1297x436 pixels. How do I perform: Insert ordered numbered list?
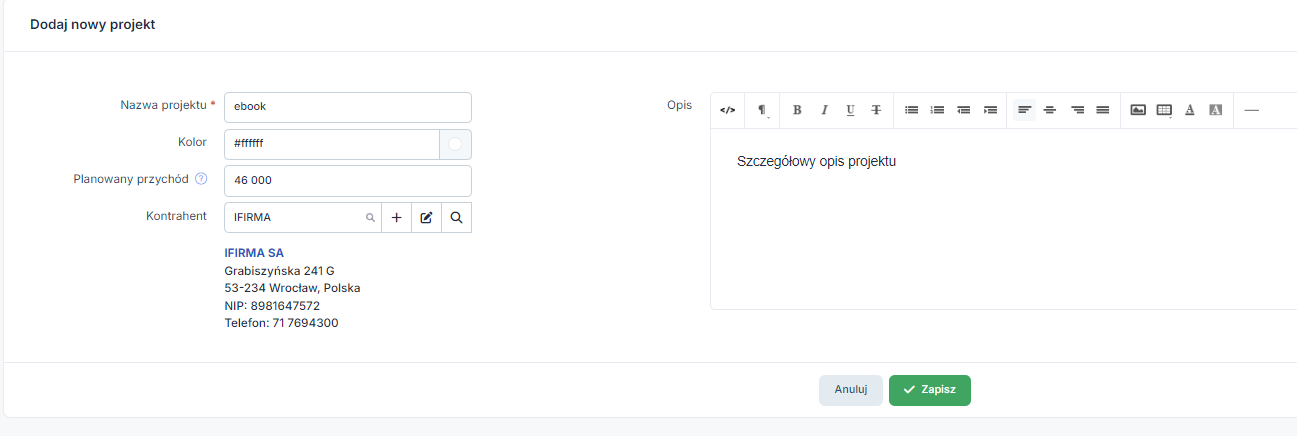click(937, 110)
